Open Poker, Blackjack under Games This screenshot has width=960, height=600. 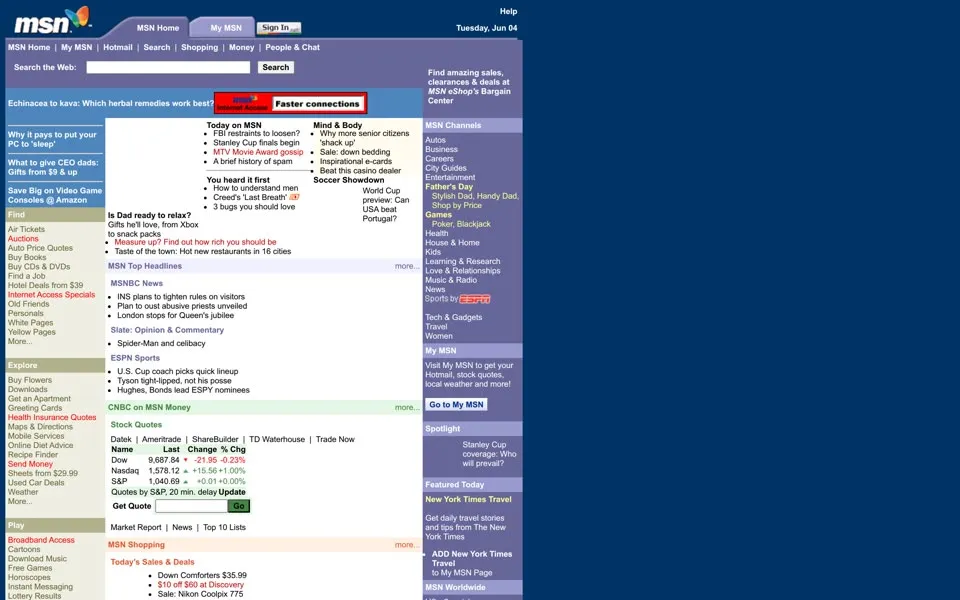tap(461, 224)
